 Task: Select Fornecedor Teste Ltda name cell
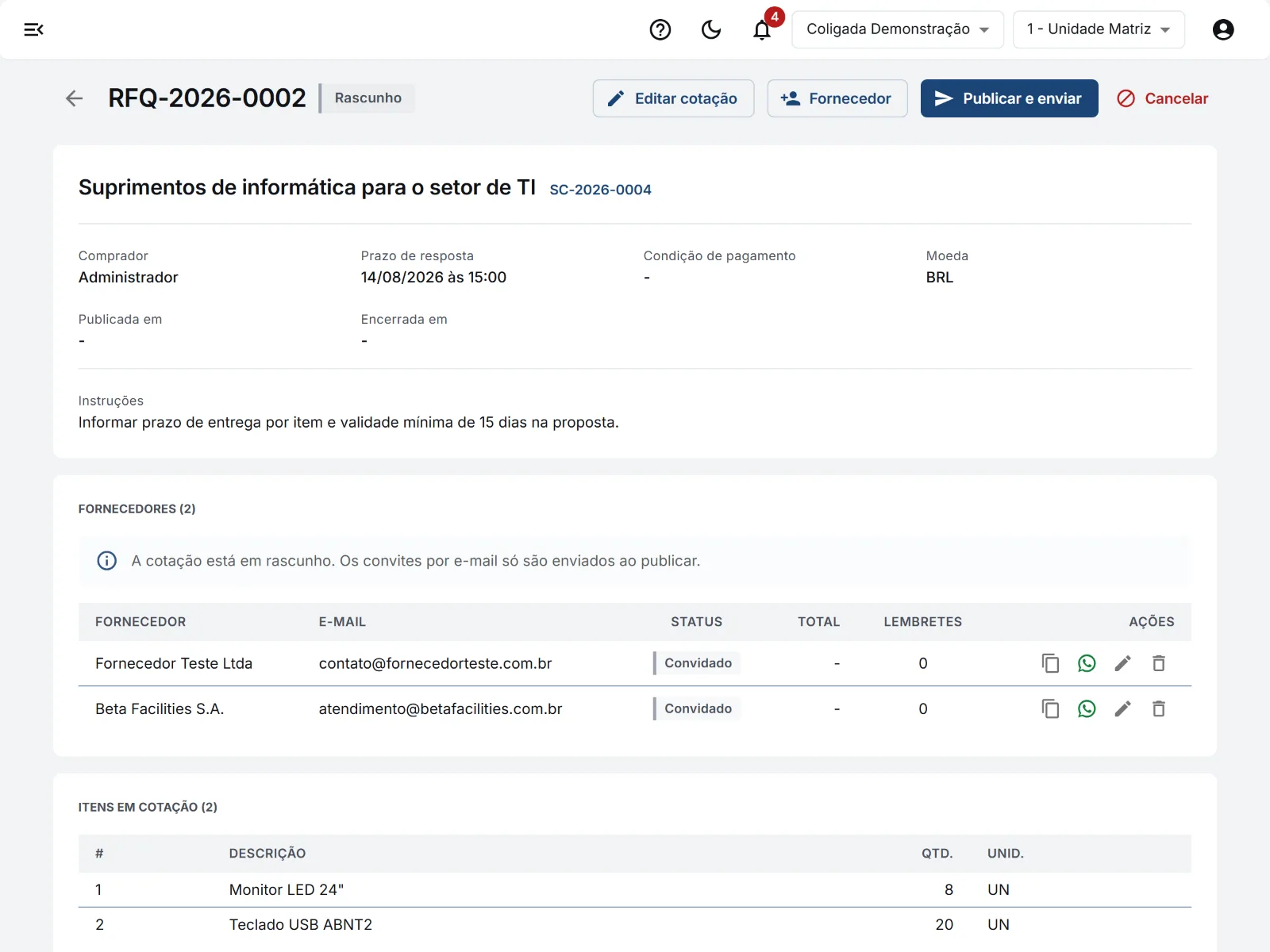pyautogui.click(x=174, y=663)
